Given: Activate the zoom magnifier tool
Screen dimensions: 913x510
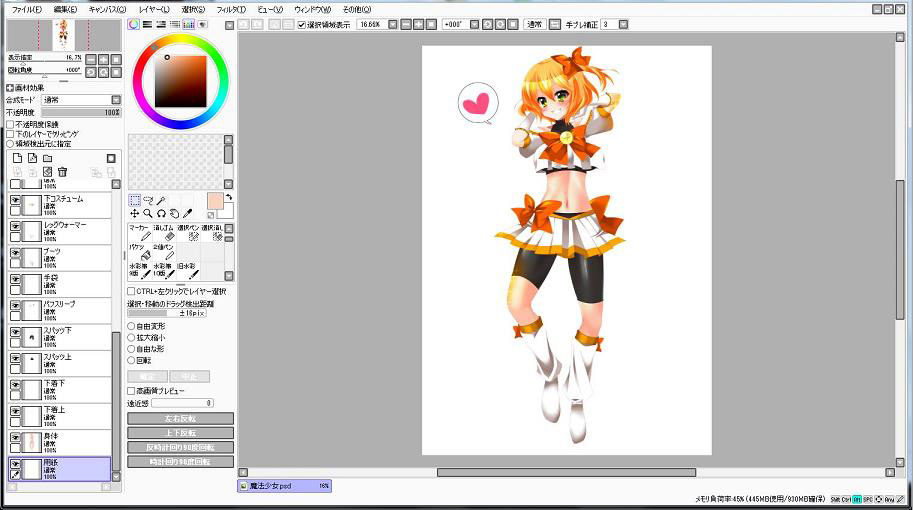Looking at the screenshot, I should pos(147,213).
